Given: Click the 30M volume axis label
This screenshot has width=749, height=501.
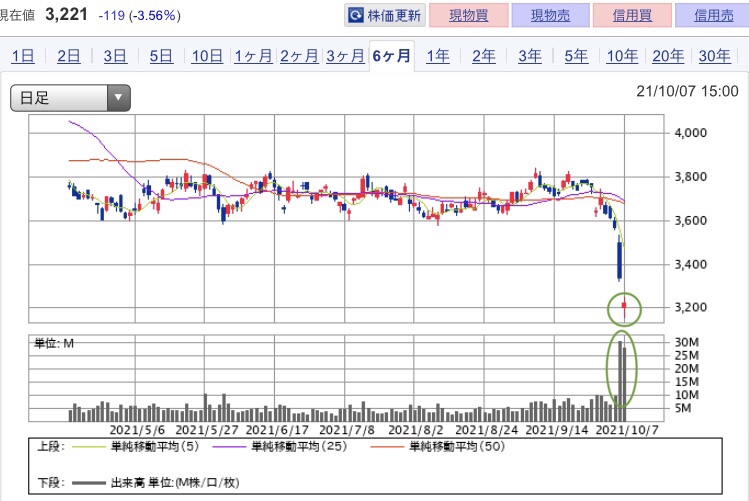Looking at the screenshot, I should (686, 342).
